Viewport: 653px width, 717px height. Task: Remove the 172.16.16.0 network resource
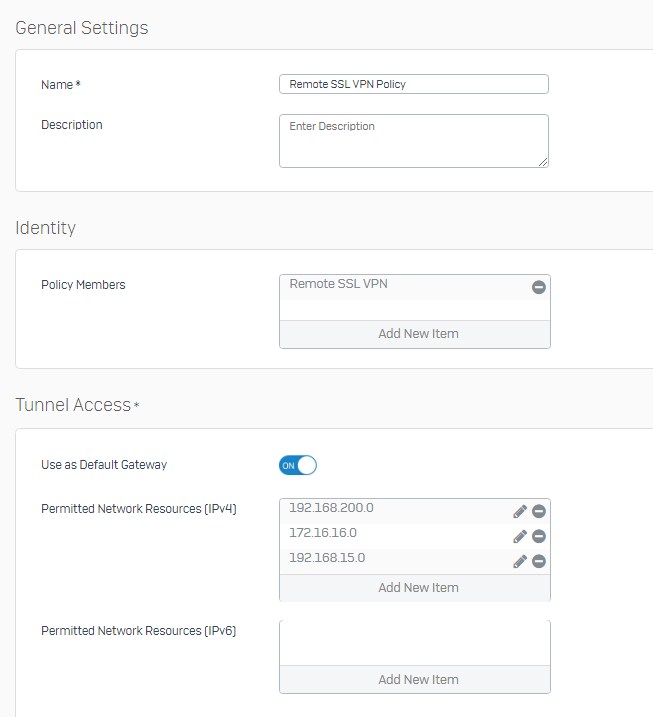[x=539, y=536]
